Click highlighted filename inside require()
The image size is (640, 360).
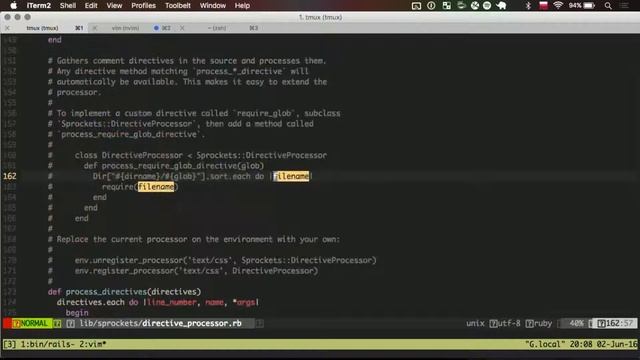tap(156, 187)
